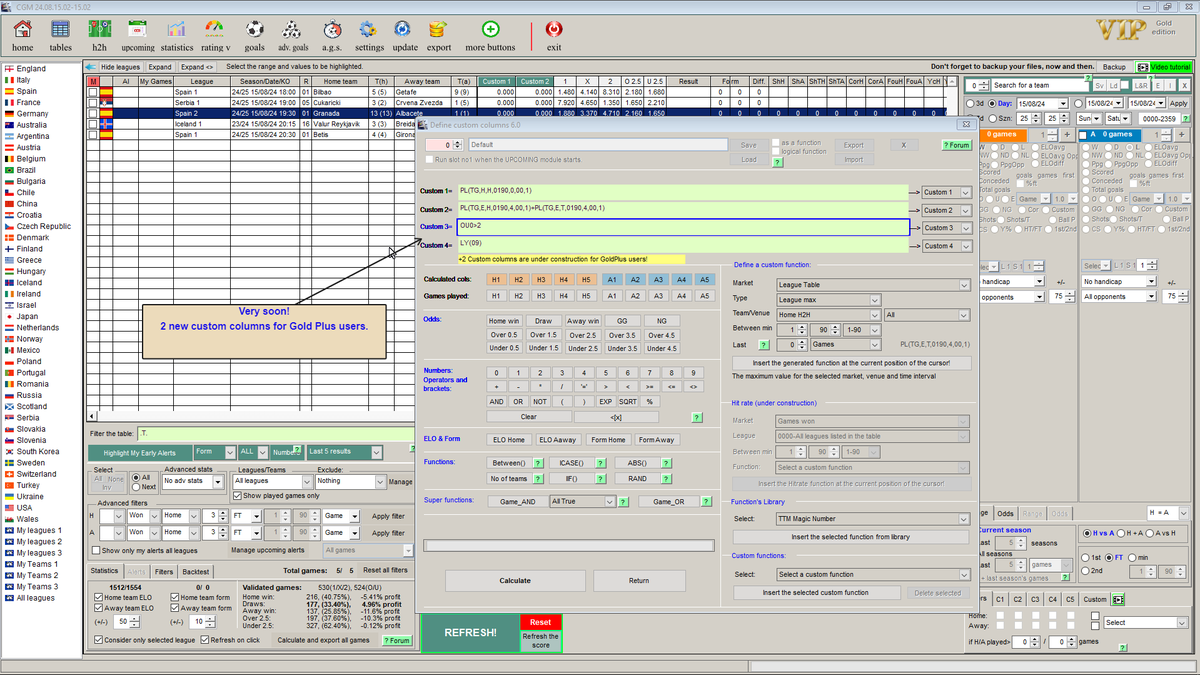Click the green REFRESH! button
The image size is (1200, 675).
click(470, 633)
